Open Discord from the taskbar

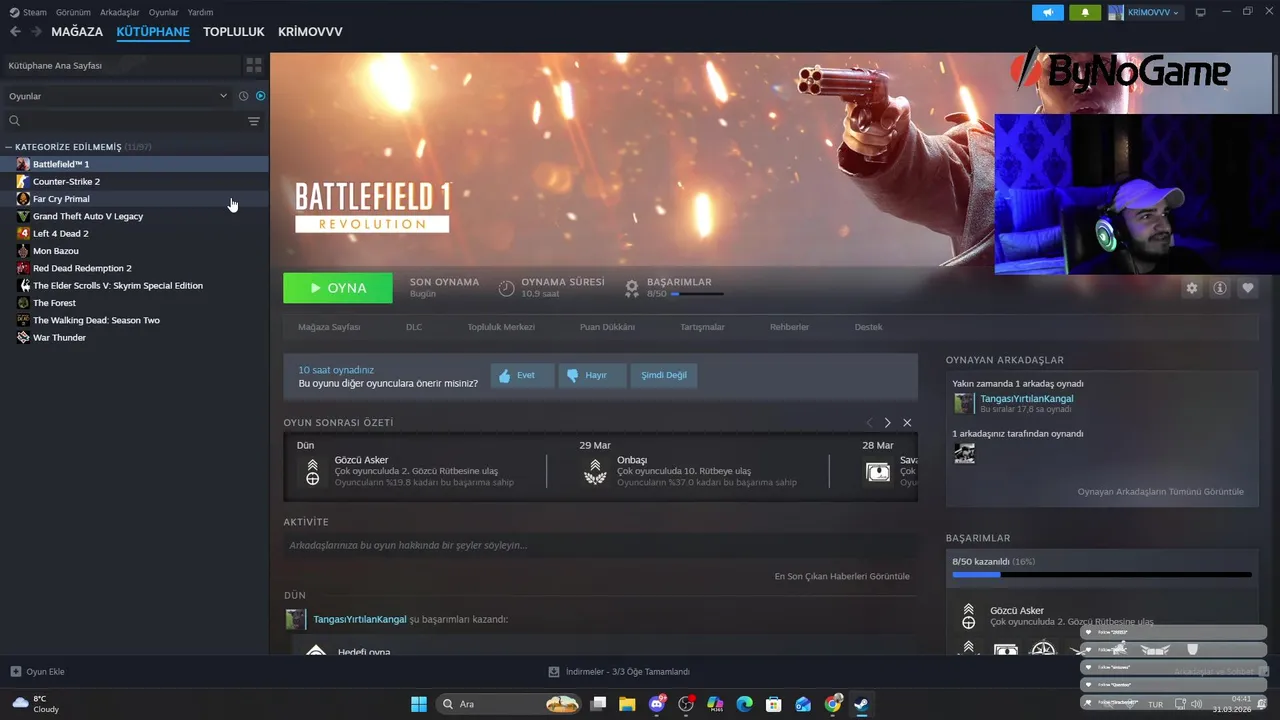pyautogui.click(x=657, y=704)
